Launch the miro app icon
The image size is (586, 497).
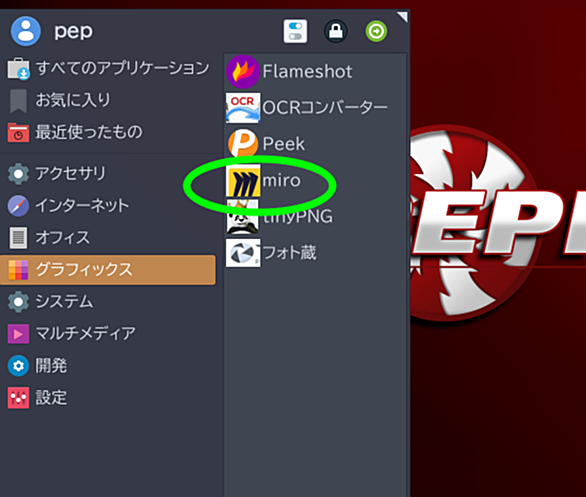[243, 180]
